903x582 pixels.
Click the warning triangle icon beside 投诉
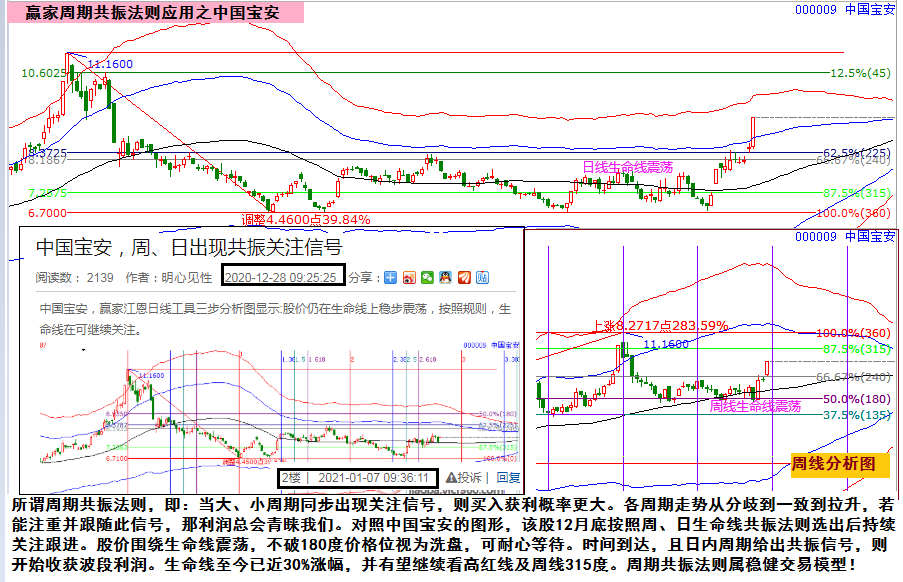pos(451,477)
